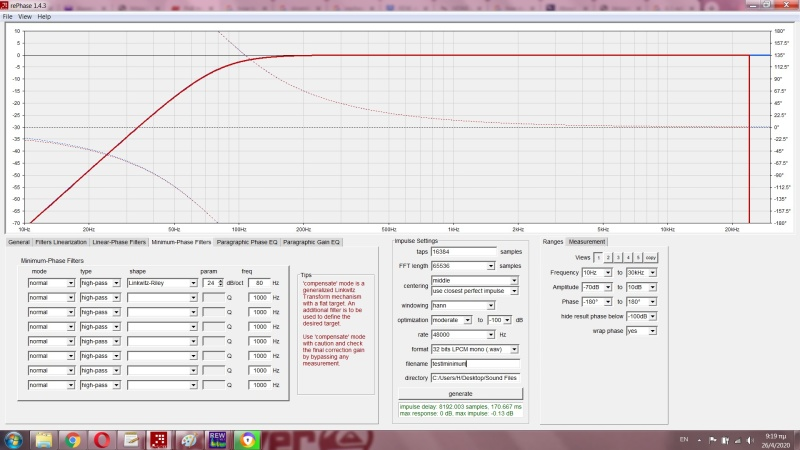Launch Google Chrome from the taskbar
Image resolution: width=800 pixels, height=450 pixels.
pos(73,439)
